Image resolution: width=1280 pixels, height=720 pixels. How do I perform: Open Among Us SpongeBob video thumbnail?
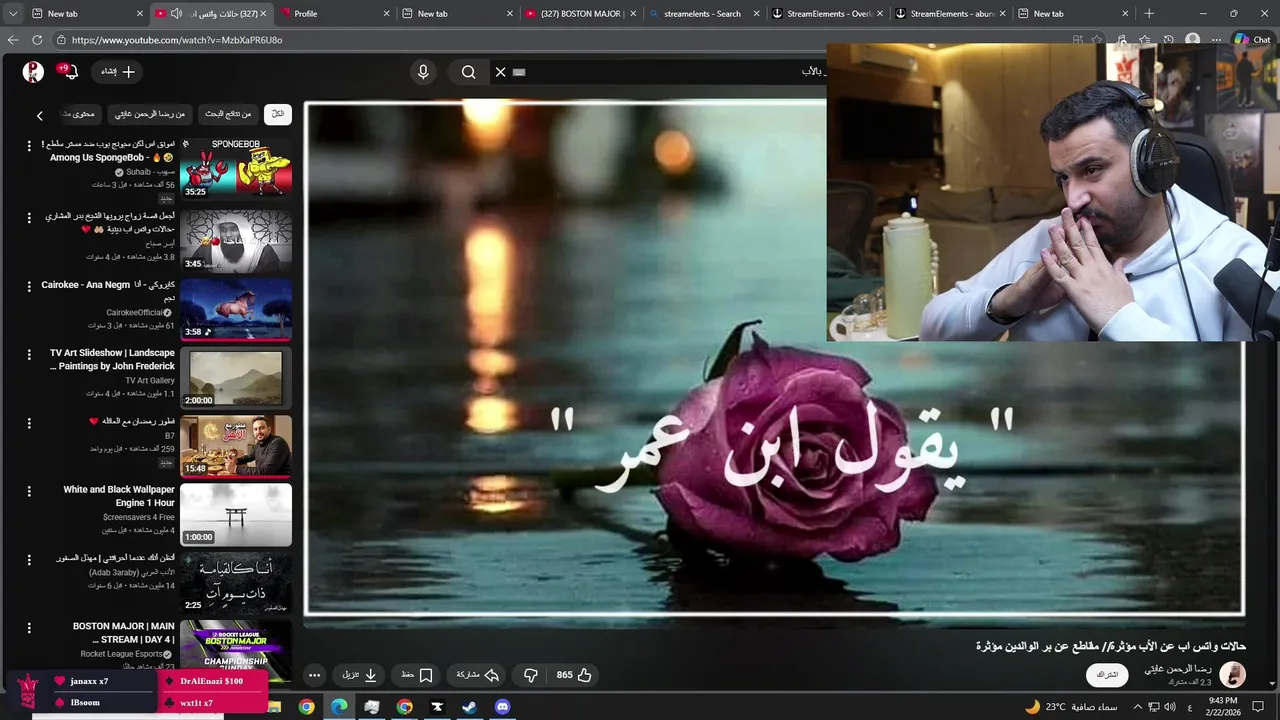click(236, 167)
